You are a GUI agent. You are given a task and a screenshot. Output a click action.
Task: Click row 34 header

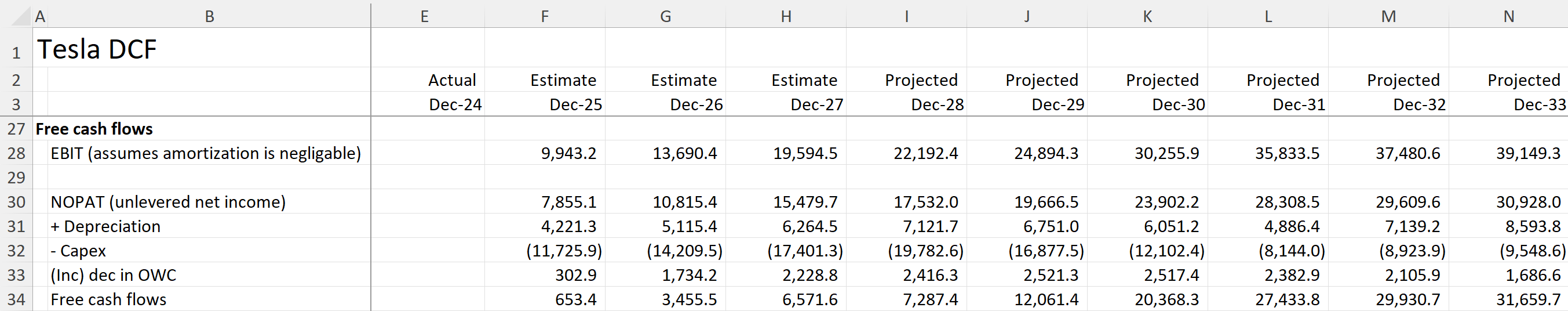[16, 299]
